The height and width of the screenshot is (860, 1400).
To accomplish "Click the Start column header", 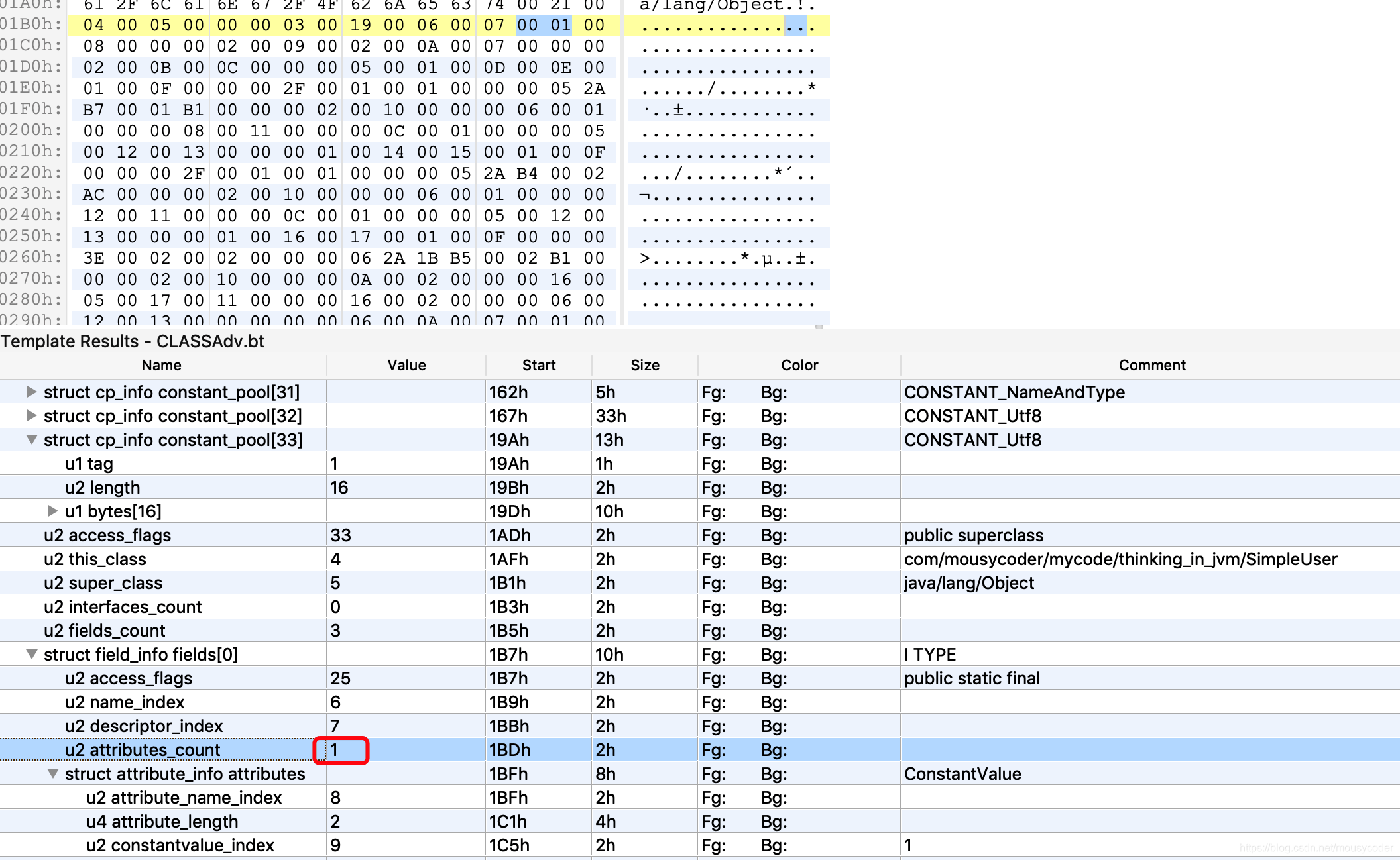I will [x=538, y=365].
